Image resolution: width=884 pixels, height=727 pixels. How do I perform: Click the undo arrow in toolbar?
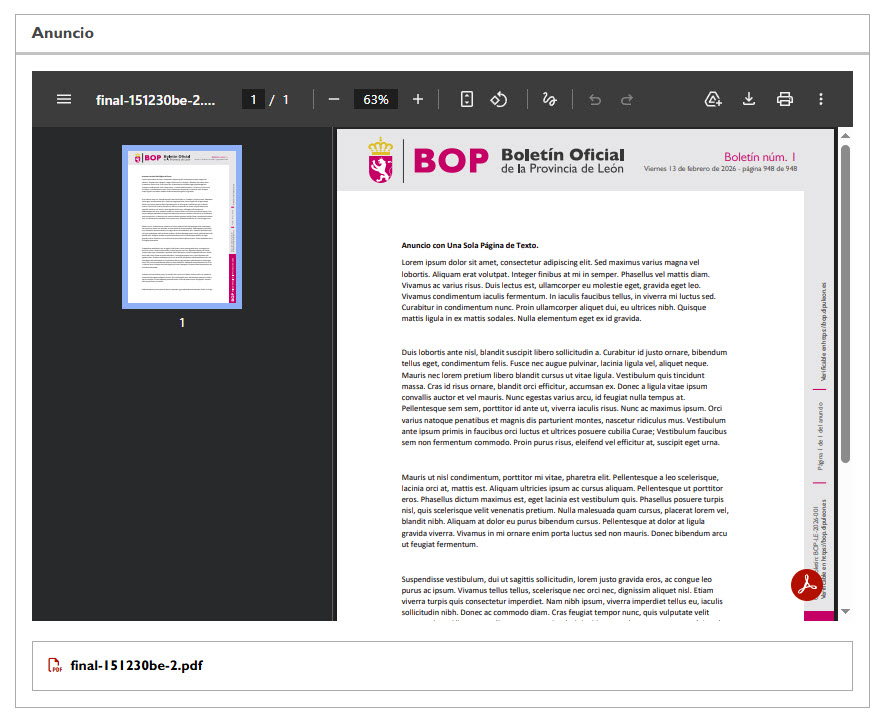click(595, 99)
